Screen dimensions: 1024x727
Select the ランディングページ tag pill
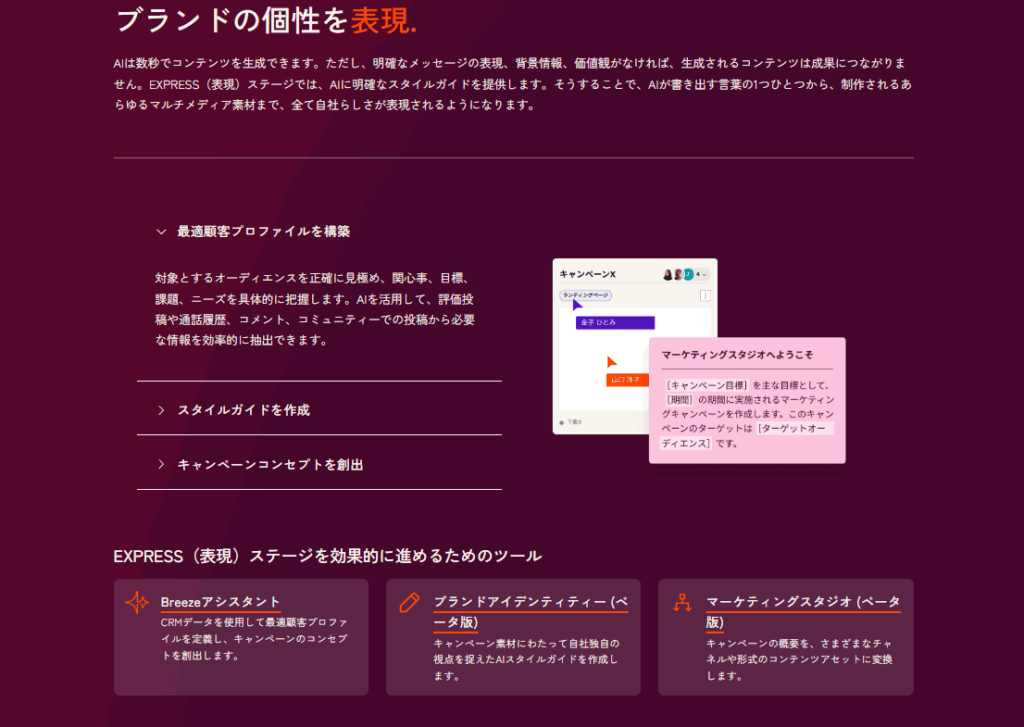point(586,295)
